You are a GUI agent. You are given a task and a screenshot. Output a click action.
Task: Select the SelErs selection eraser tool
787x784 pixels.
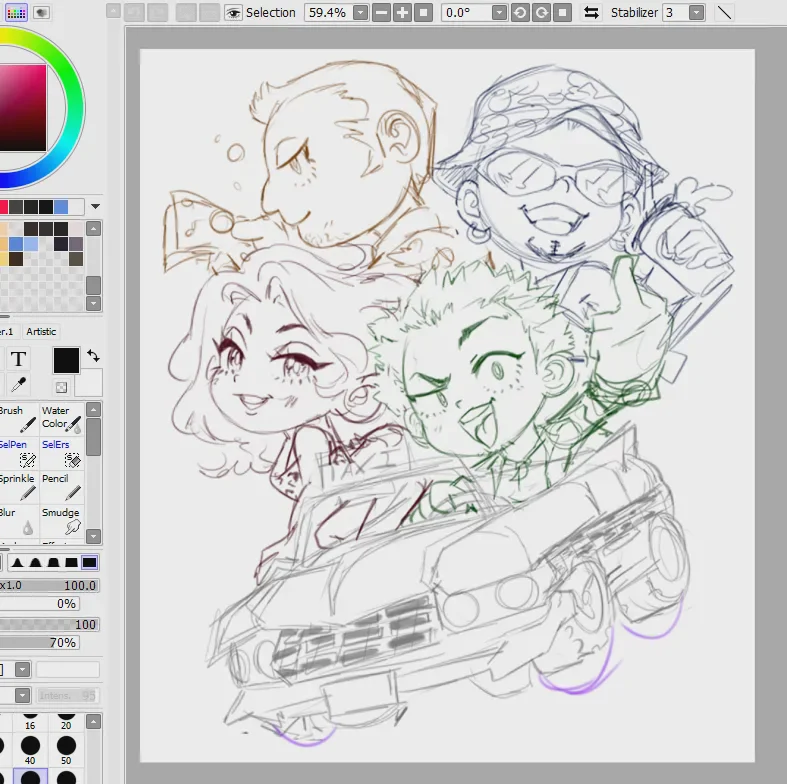coord(61,452)
